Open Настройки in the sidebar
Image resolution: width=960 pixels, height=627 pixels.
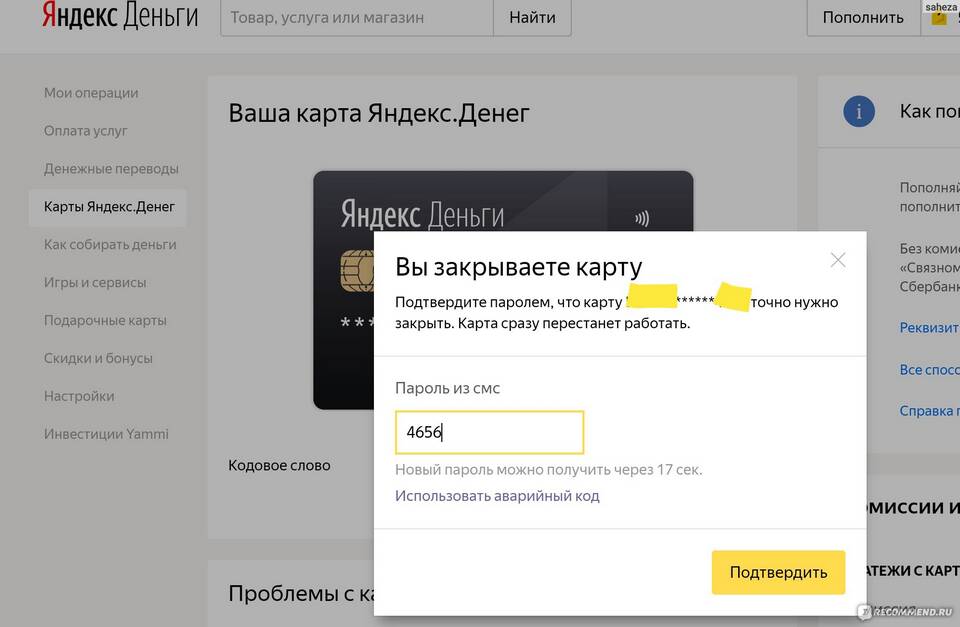[79, 396]
